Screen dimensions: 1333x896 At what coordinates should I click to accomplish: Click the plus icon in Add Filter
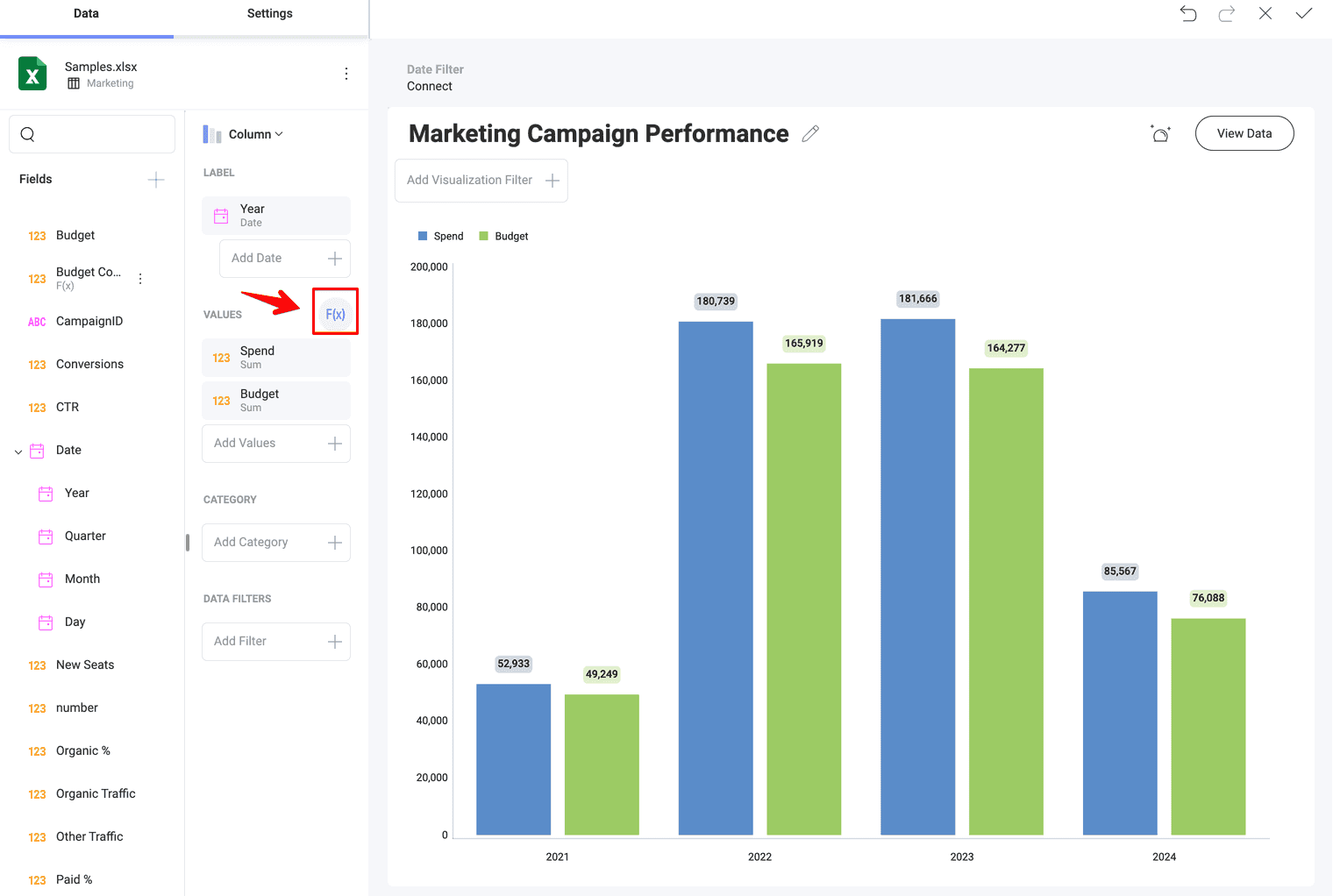click(x=335, y=642)
